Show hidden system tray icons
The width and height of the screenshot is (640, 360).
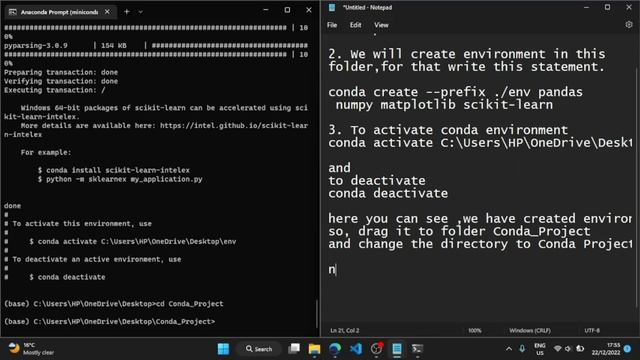(x=509, y=349)
